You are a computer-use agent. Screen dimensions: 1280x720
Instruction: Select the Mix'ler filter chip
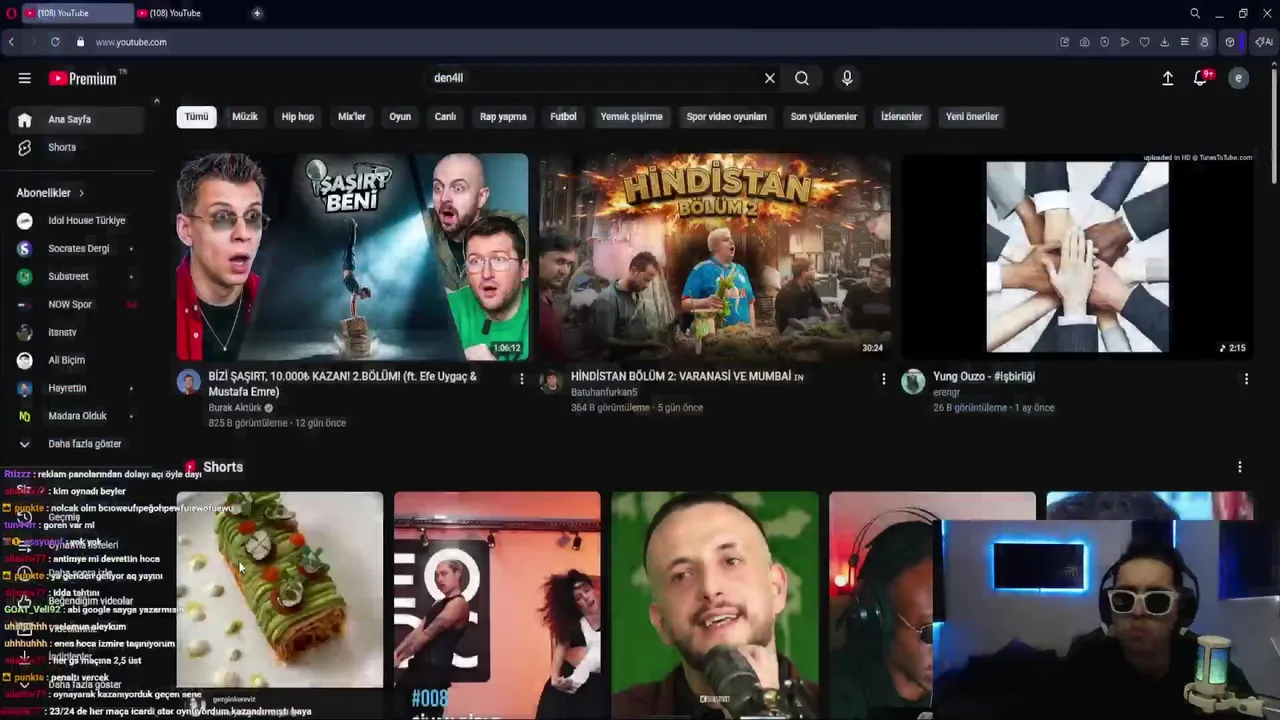coord(352,117)
